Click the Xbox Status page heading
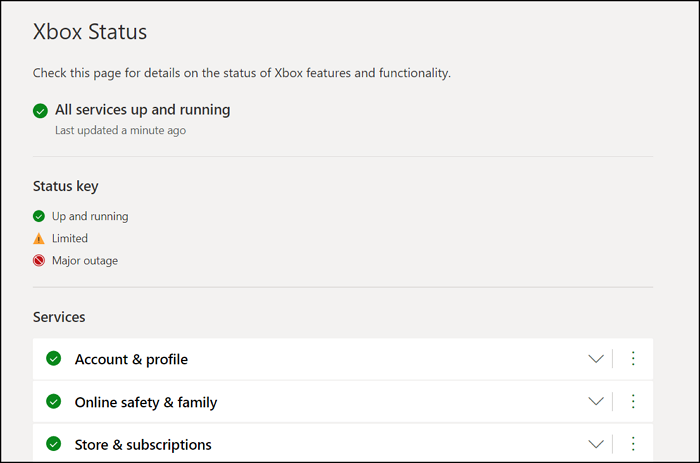Image resolution: width=700 pixels, height=463 pixels. click(90, 32)
